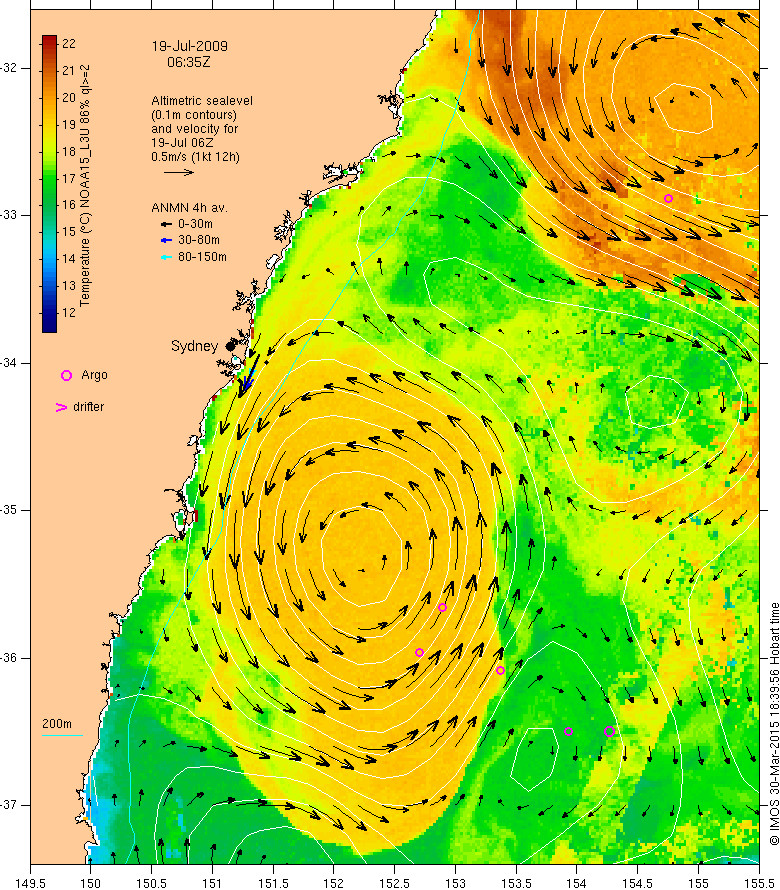Click the -34 latitude tick label
Screen dimensions: 780x890
point(9,363)
